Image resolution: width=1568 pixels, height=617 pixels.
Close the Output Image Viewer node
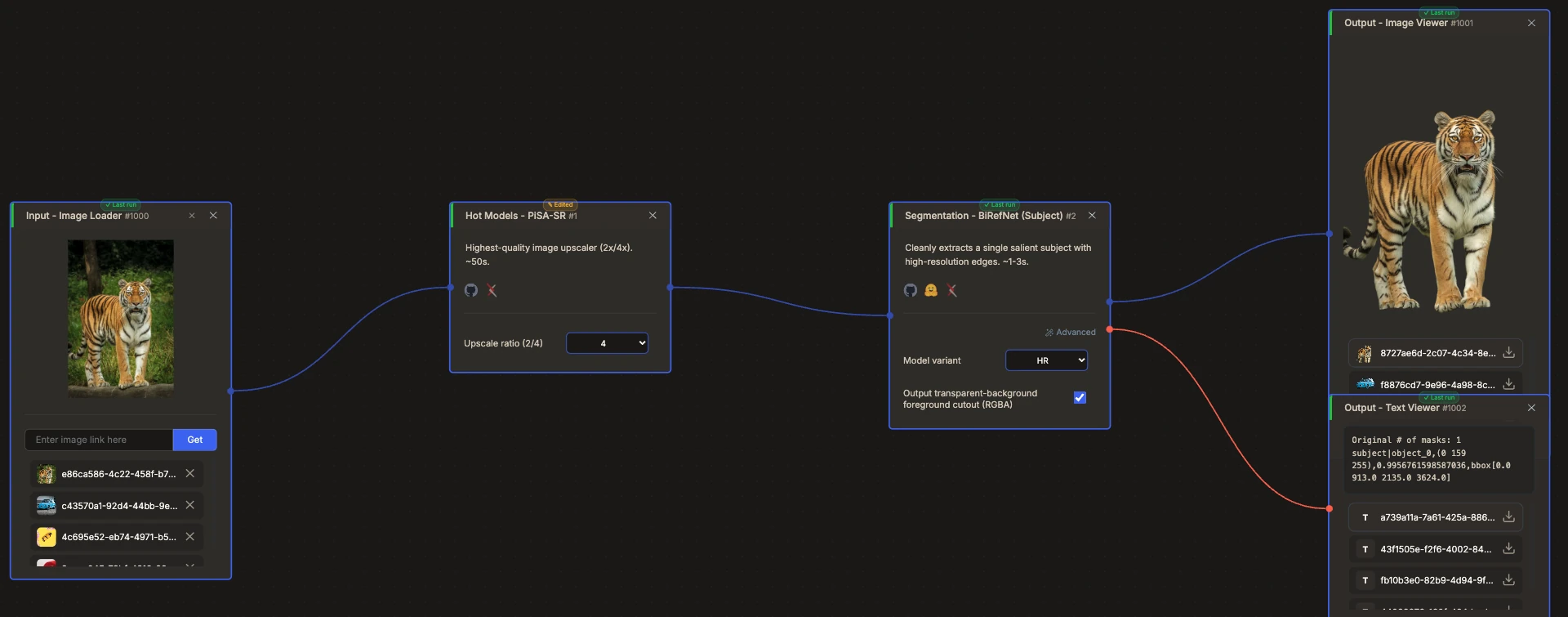point(1531,23)
